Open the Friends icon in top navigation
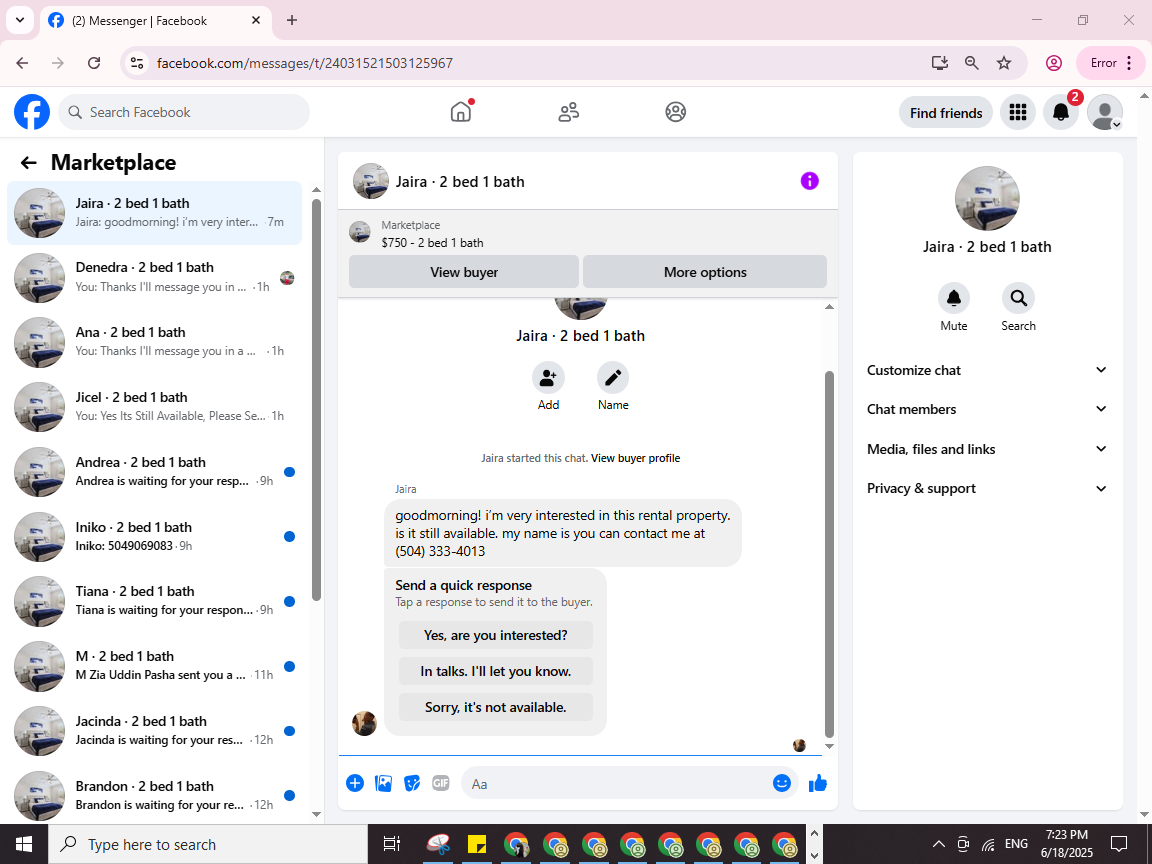 (569, 112)
